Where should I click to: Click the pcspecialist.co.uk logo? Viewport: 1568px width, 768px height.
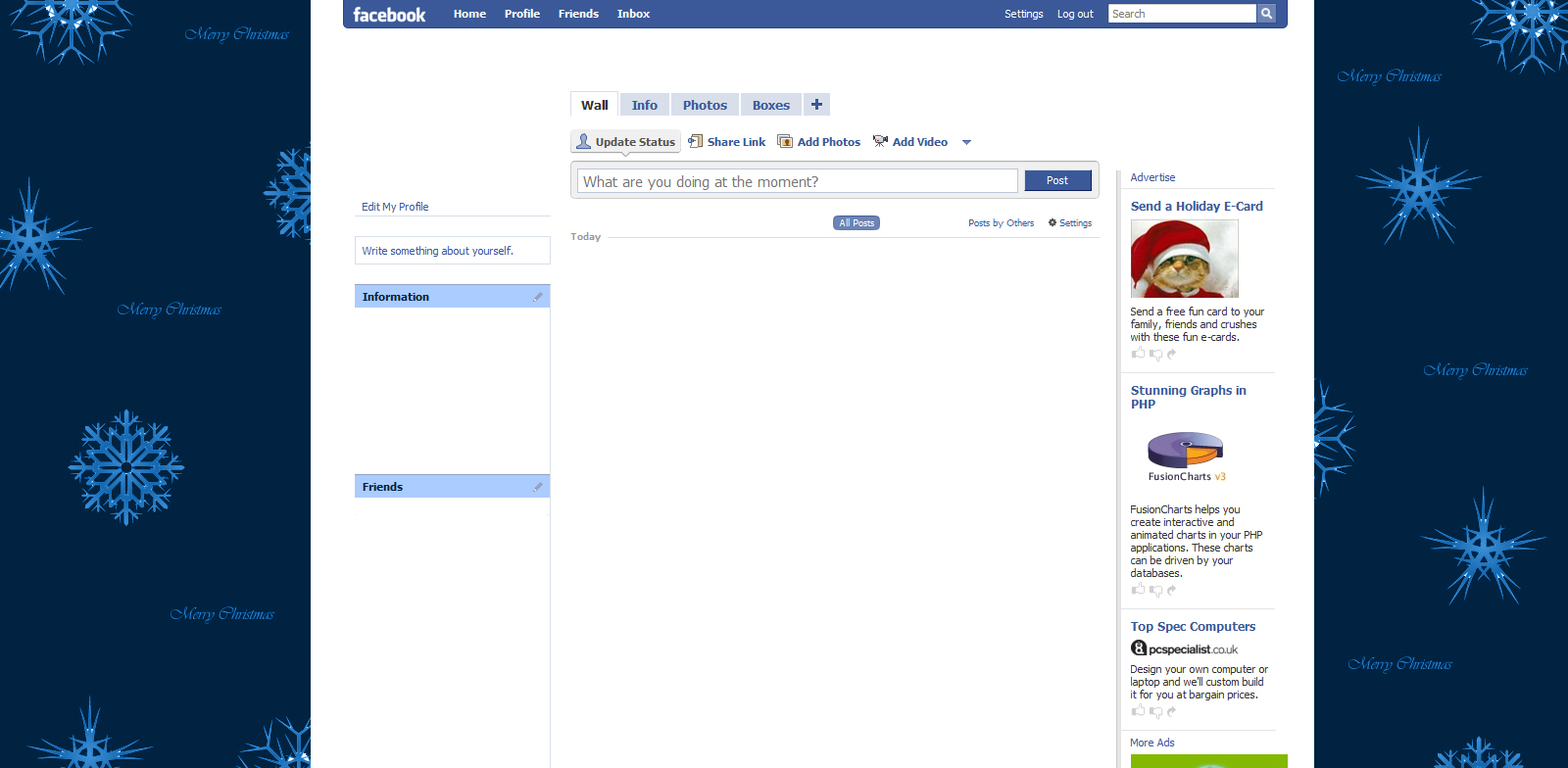click(x=1184, y=648)
